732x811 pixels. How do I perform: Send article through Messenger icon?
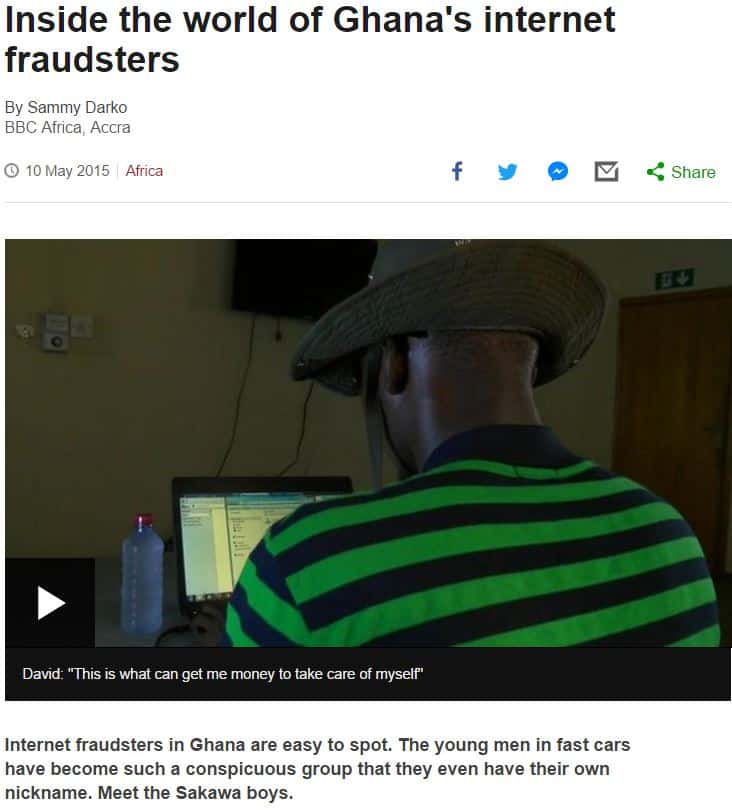click(x=558, y=171)
